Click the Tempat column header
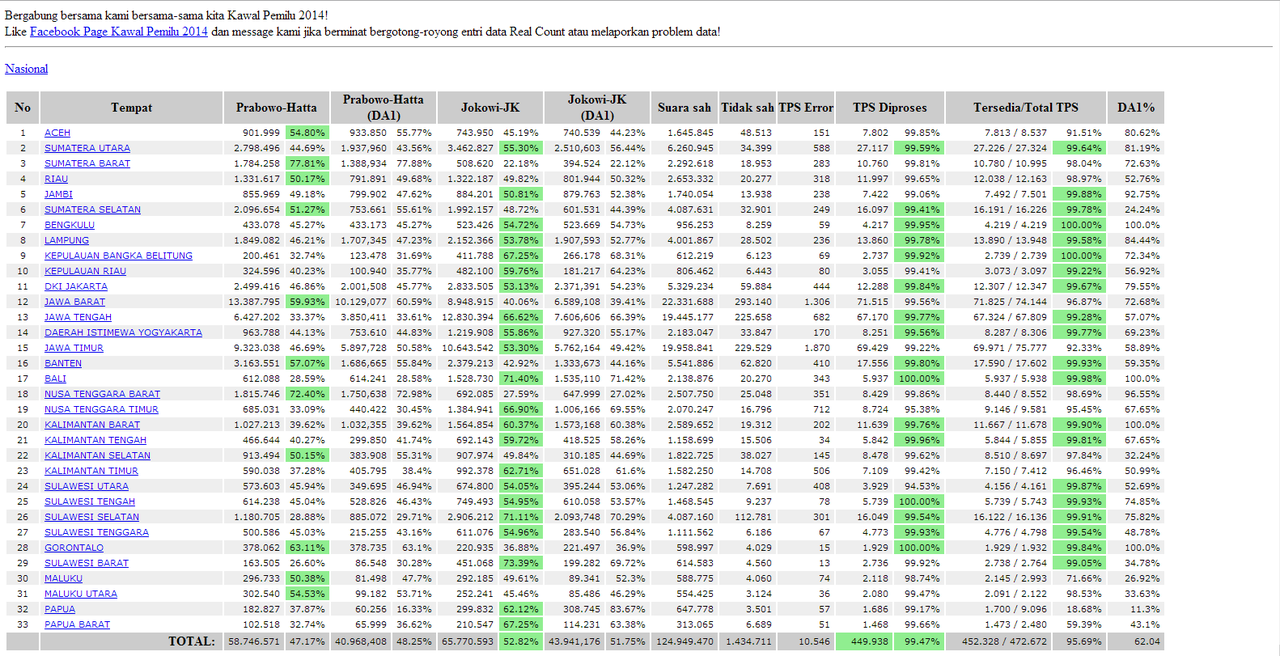Viewport: 1280px width, 656px height. 132,108
